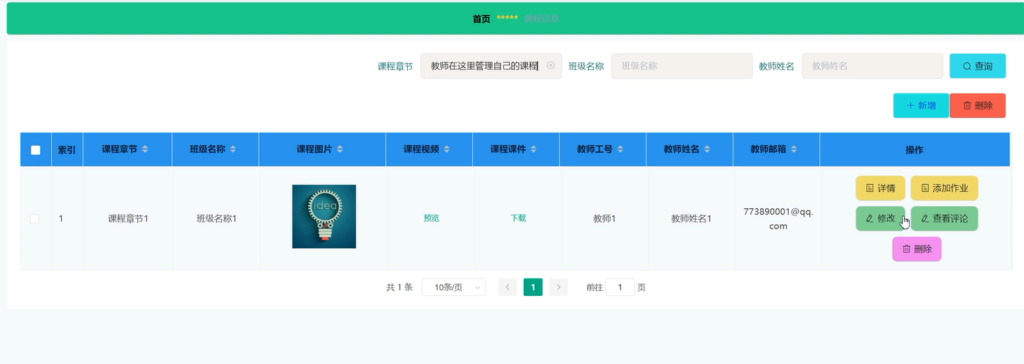Click the 773890001@qq.com email cell

point(778,219)
